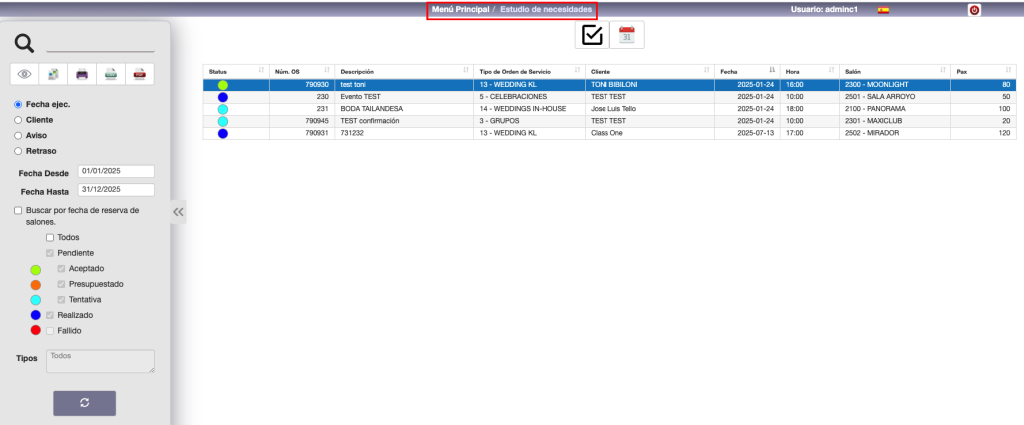Click the eye view icon
The height and width of the screenshot is (425, 1024).
[x=24, y=73]
